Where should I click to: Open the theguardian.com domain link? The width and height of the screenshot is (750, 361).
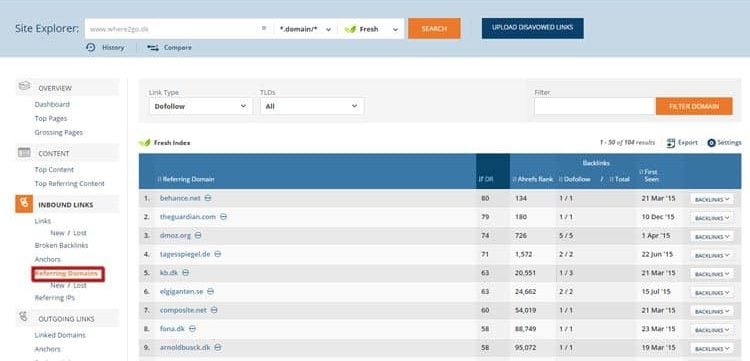click(188, 217)
